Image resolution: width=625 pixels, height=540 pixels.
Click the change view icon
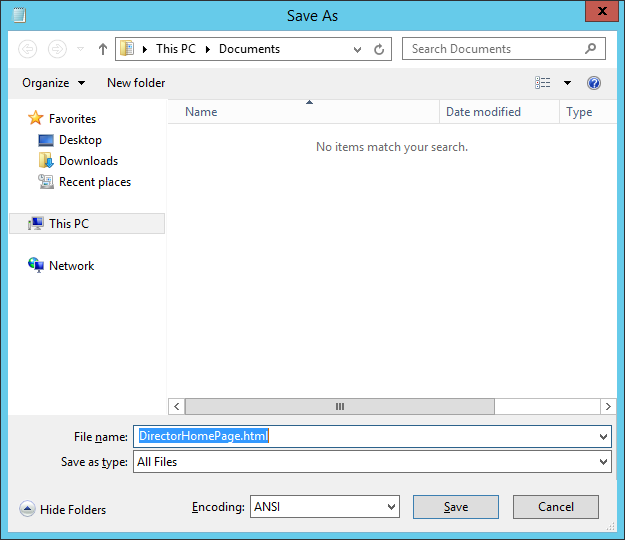click(543, 83)
